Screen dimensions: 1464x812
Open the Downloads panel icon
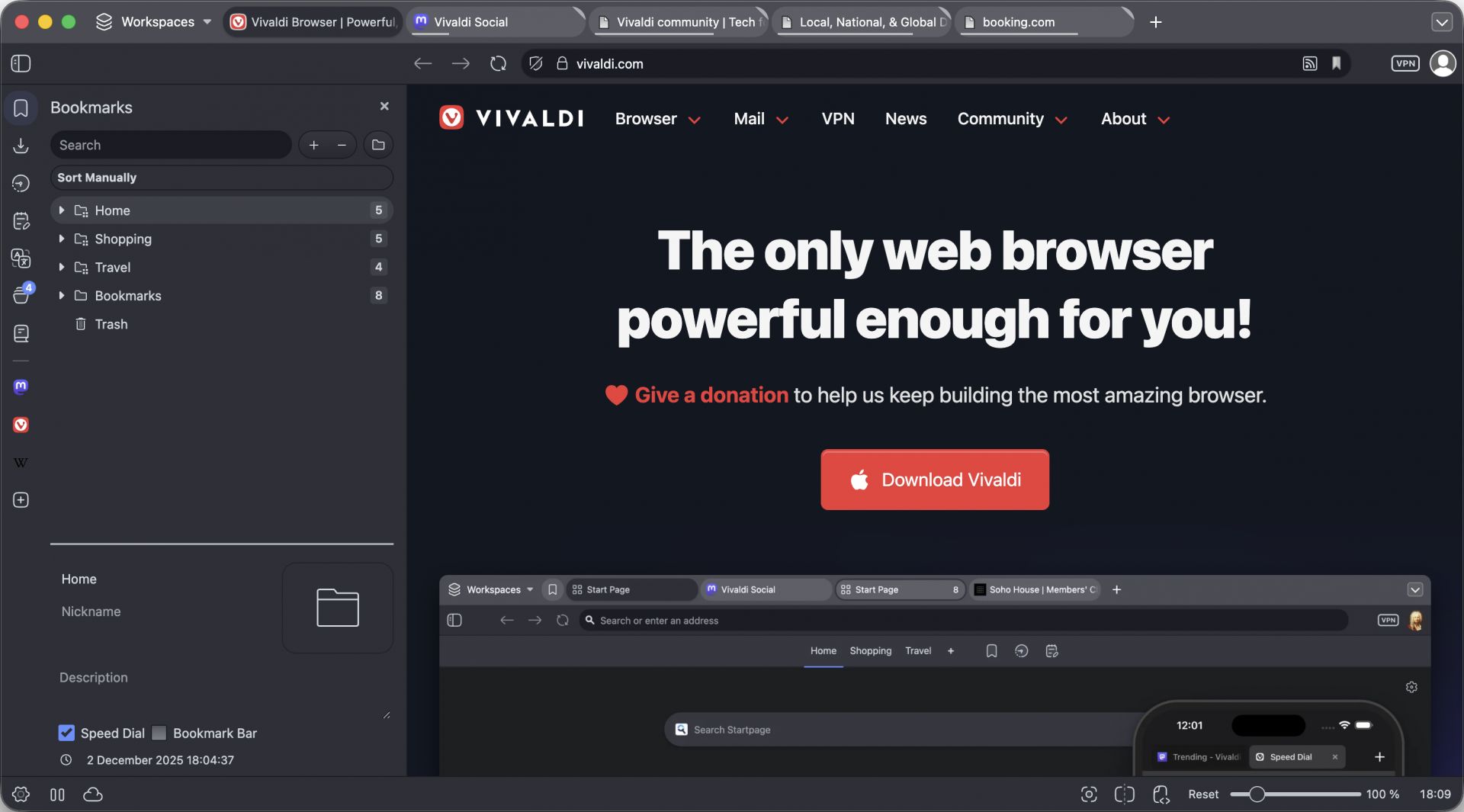[x=21, y=145]
